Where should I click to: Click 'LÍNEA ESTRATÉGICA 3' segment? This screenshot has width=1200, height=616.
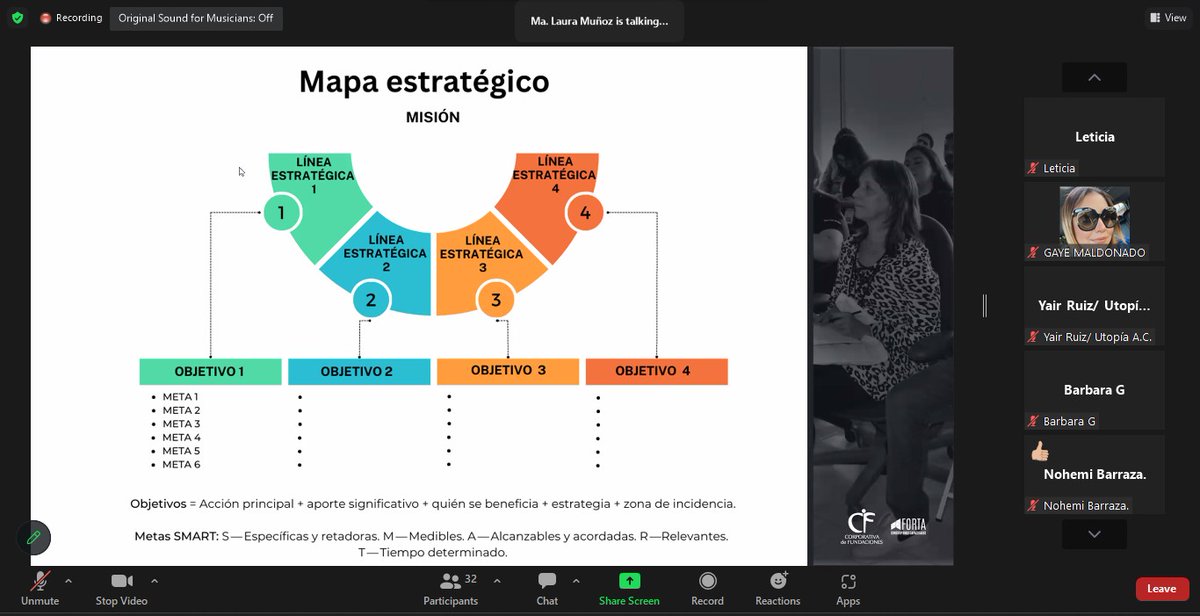(482, 253)
